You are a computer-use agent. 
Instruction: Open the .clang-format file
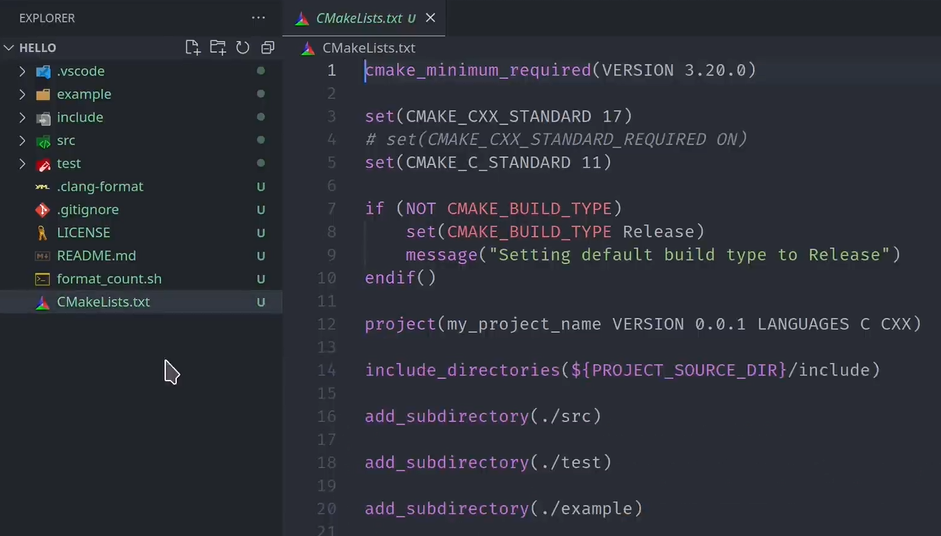[100, 187]
